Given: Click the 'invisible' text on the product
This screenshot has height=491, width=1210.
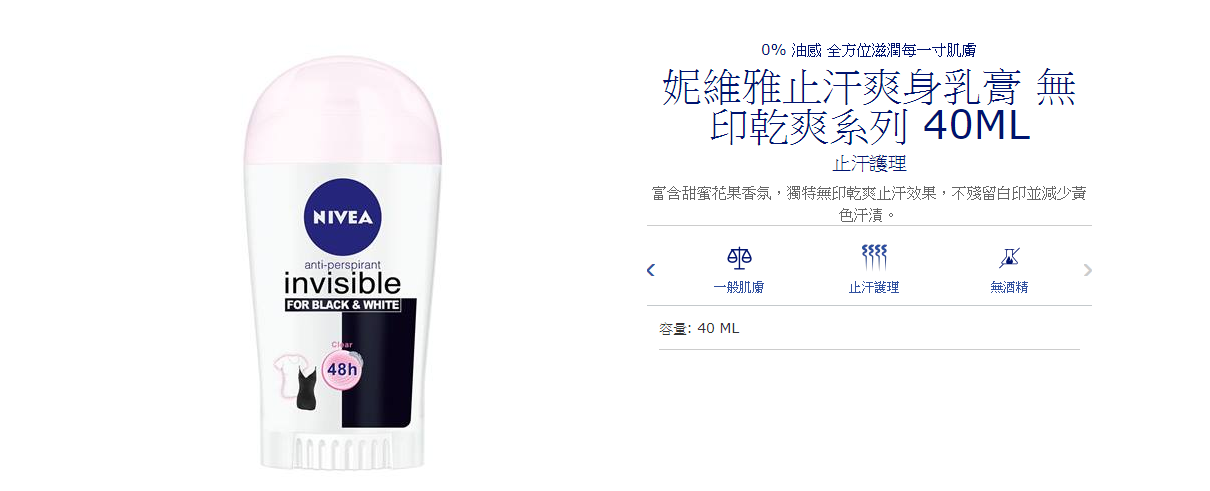Looking at the screenshot, I should (342, 283).
